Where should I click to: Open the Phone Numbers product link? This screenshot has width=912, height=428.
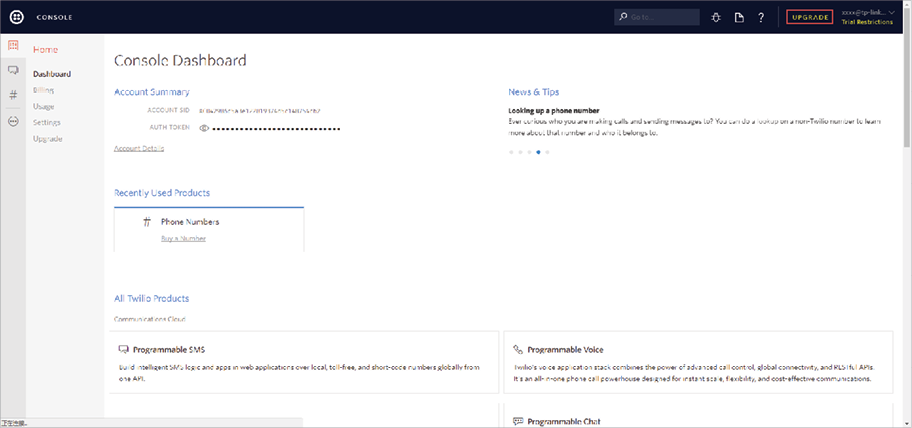[190, 222]
